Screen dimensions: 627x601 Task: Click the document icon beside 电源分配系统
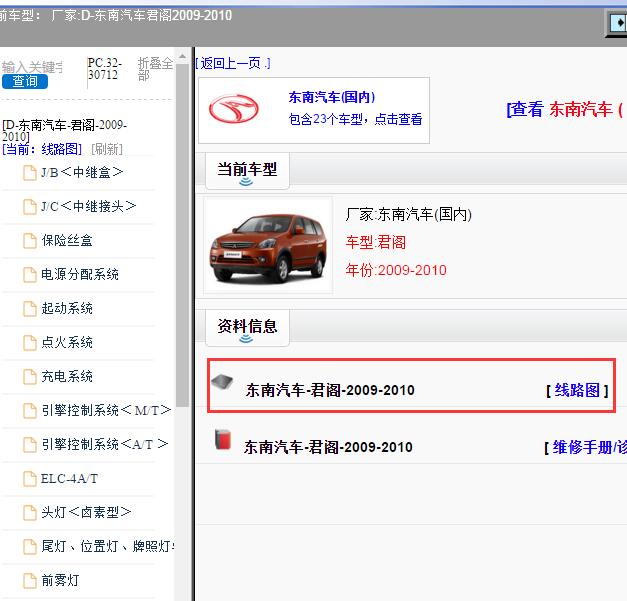click(30, 275)
